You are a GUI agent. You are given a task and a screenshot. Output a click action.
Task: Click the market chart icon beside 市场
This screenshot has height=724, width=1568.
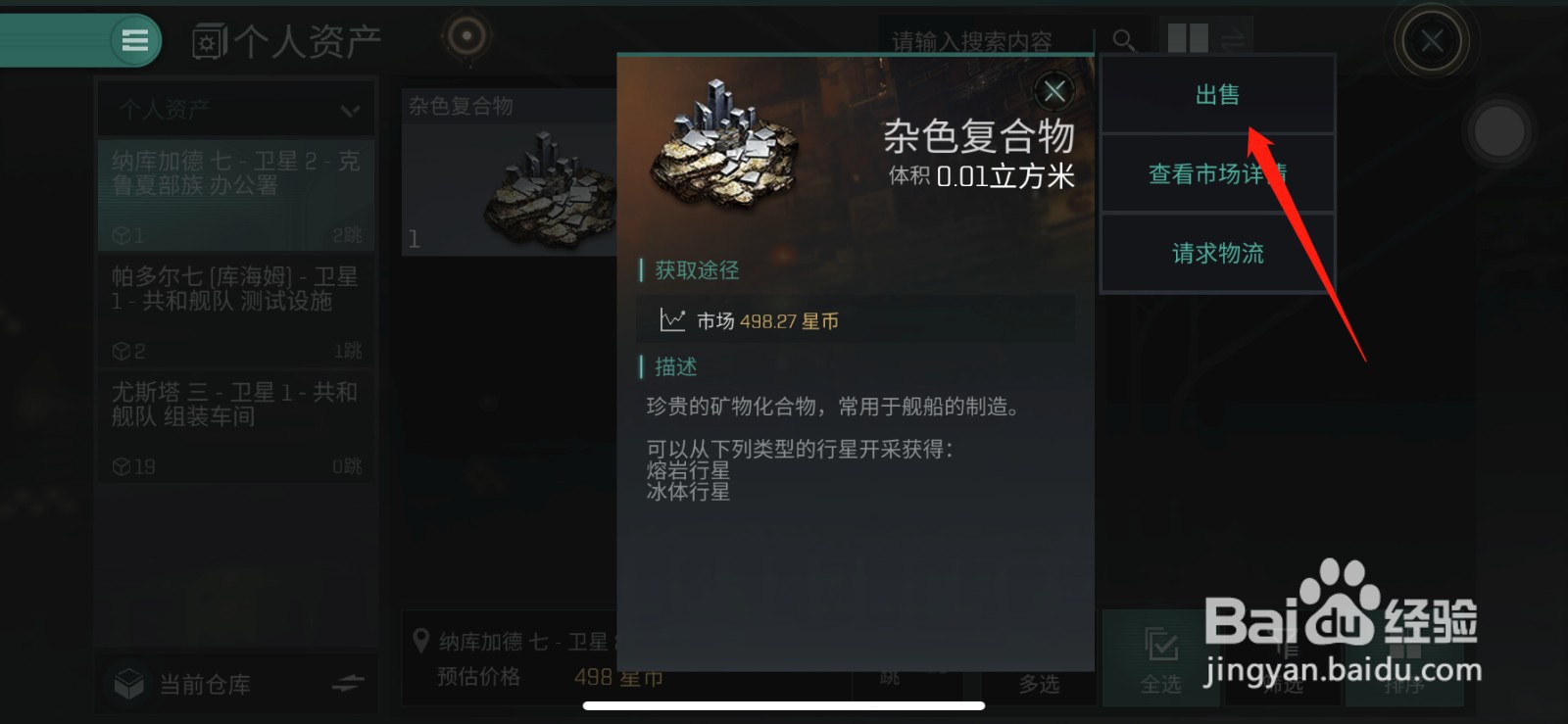pyautogui.click(x=672, y=320)
